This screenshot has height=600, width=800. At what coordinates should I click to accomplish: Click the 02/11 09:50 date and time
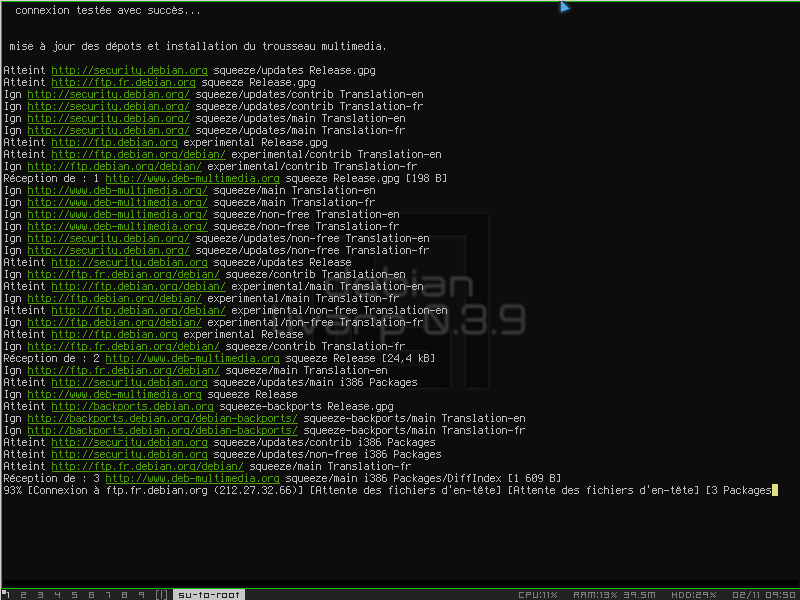click(x=763, y=595)
